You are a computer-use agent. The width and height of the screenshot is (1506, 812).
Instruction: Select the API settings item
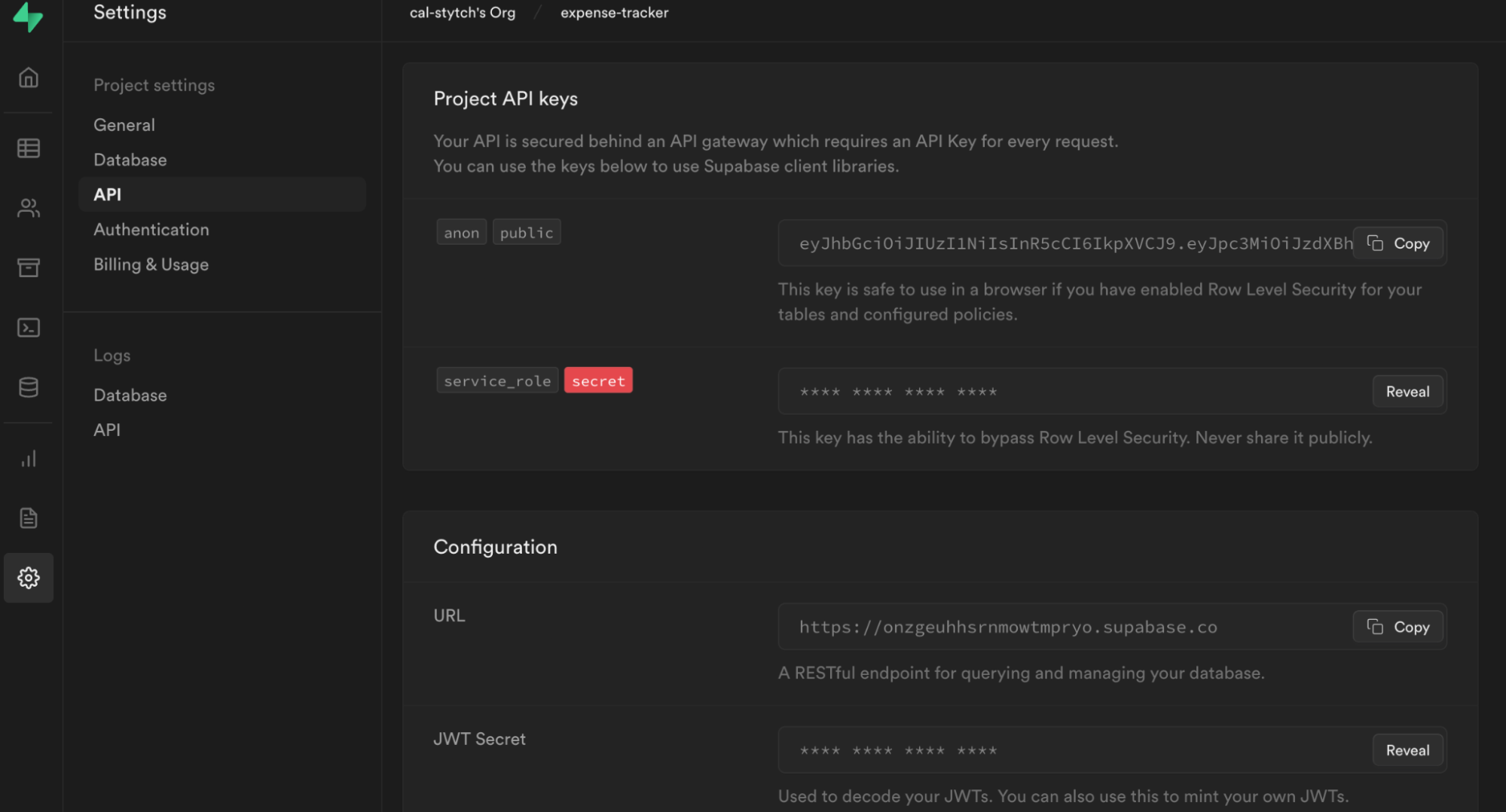coord(222,194)
